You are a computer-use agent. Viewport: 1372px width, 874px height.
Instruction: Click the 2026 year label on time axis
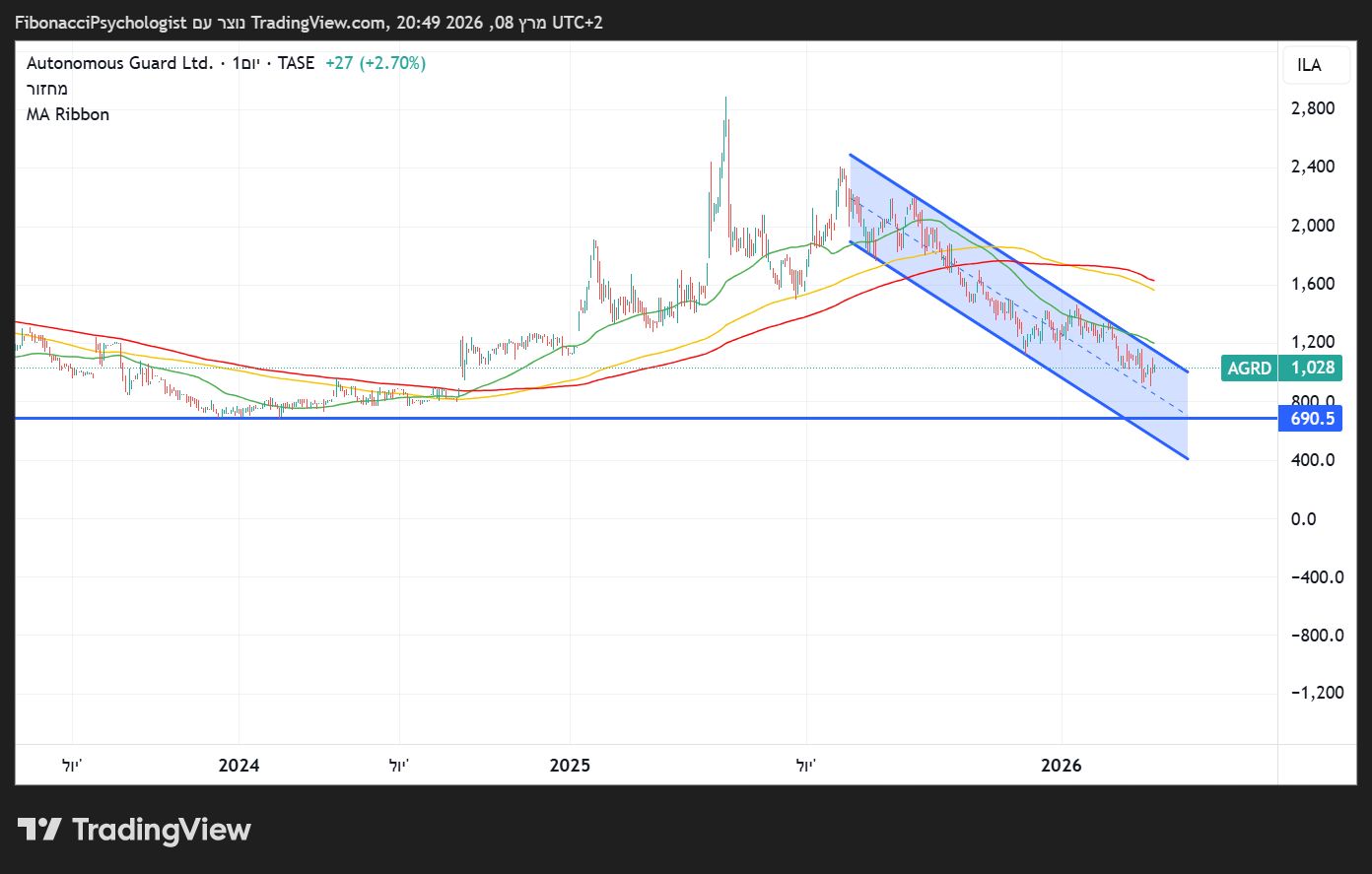[x=1062, y=766]
